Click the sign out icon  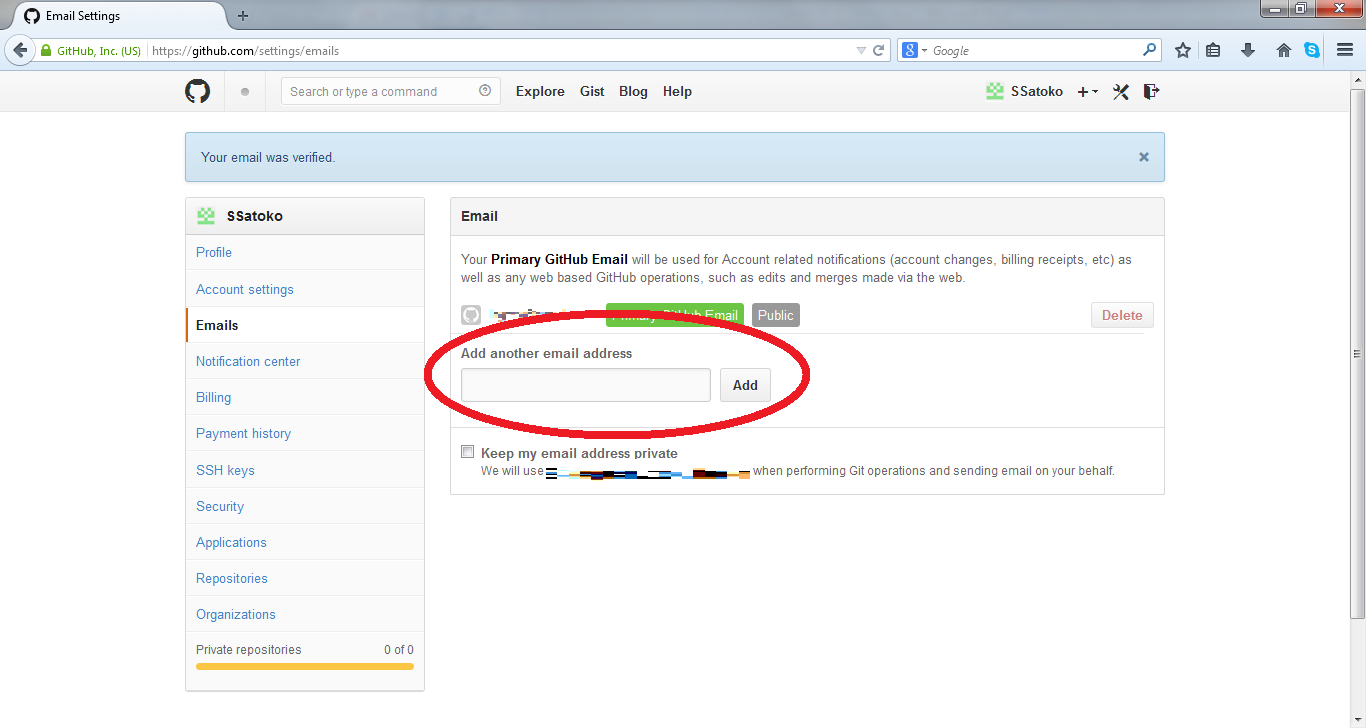click(x=1151, y=91)
